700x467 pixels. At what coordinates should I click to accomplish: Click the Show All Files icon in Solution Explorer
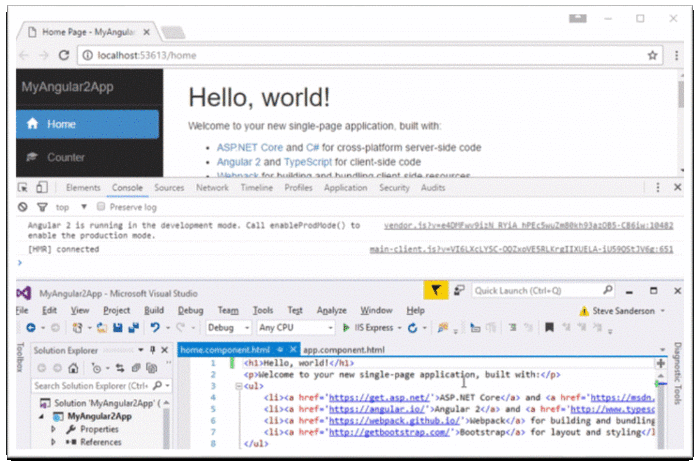(152, 368)
